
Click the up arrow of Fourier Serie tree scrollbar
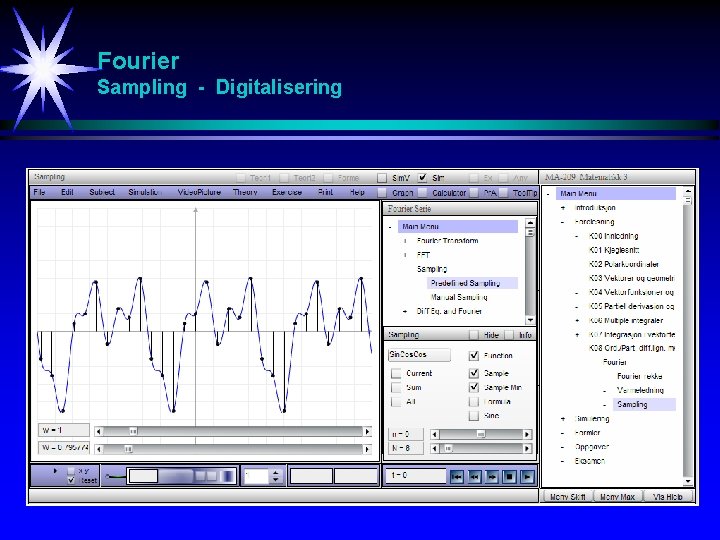(x=530, y=223)
